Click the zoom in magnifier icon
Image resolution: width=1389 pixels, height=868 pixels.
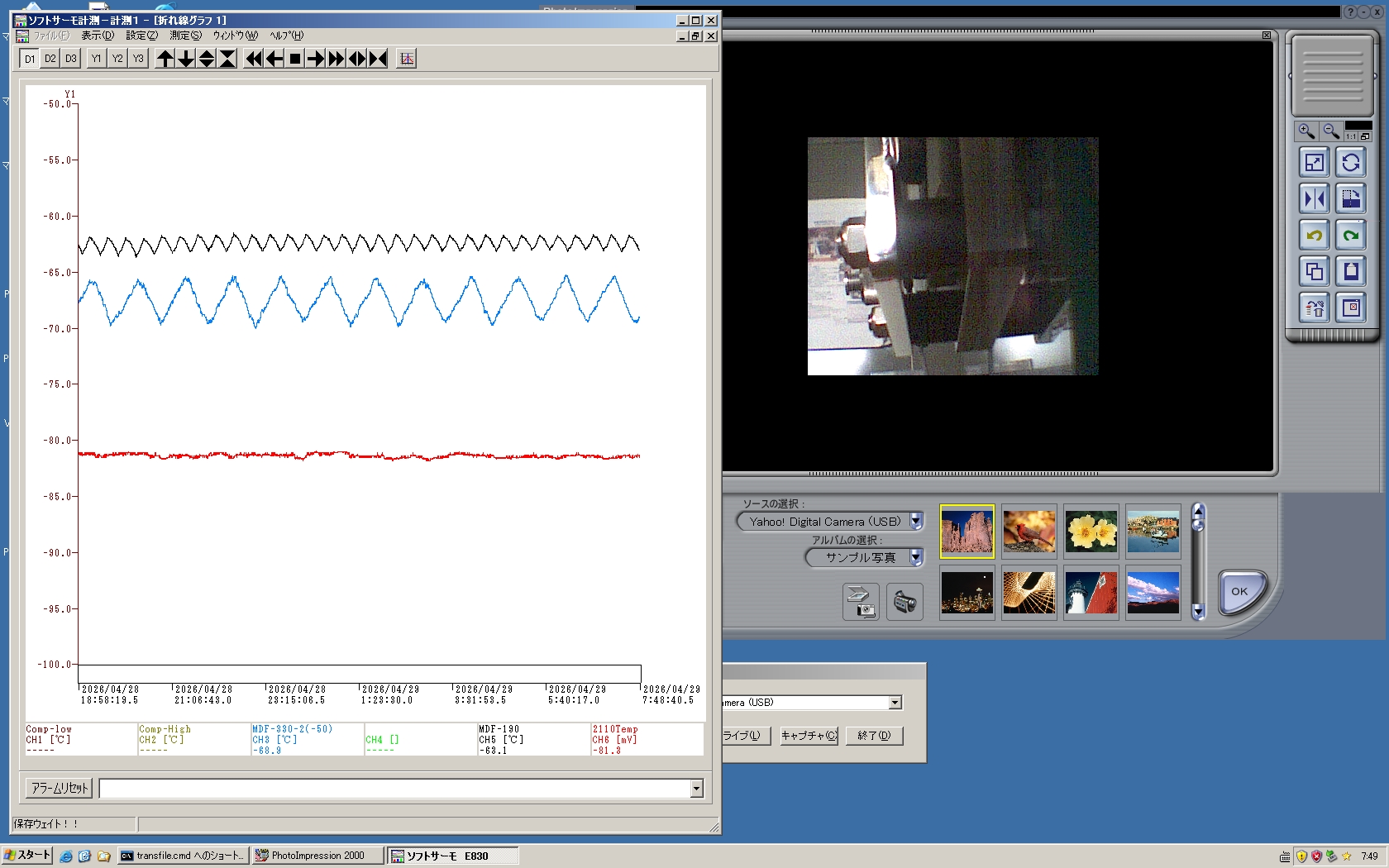(1306, 131)
